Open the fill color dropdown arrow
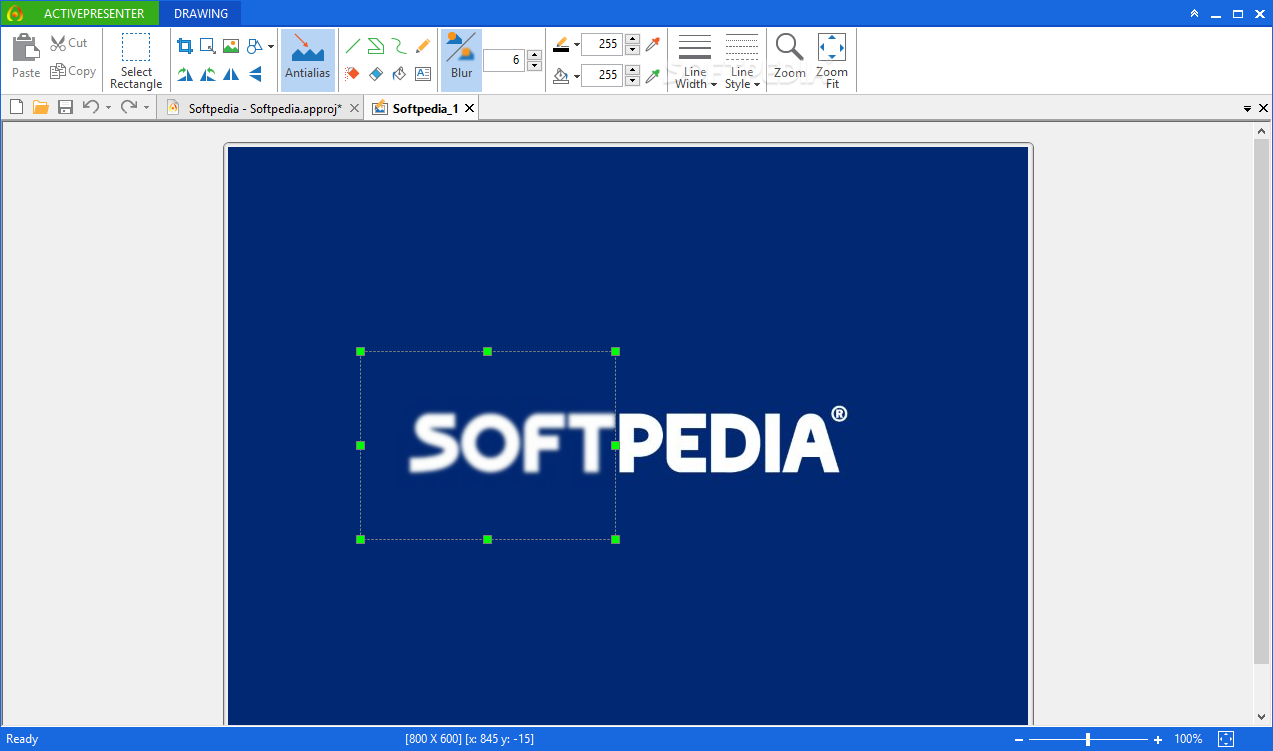Screen dimensions: 1273x751 577,76
